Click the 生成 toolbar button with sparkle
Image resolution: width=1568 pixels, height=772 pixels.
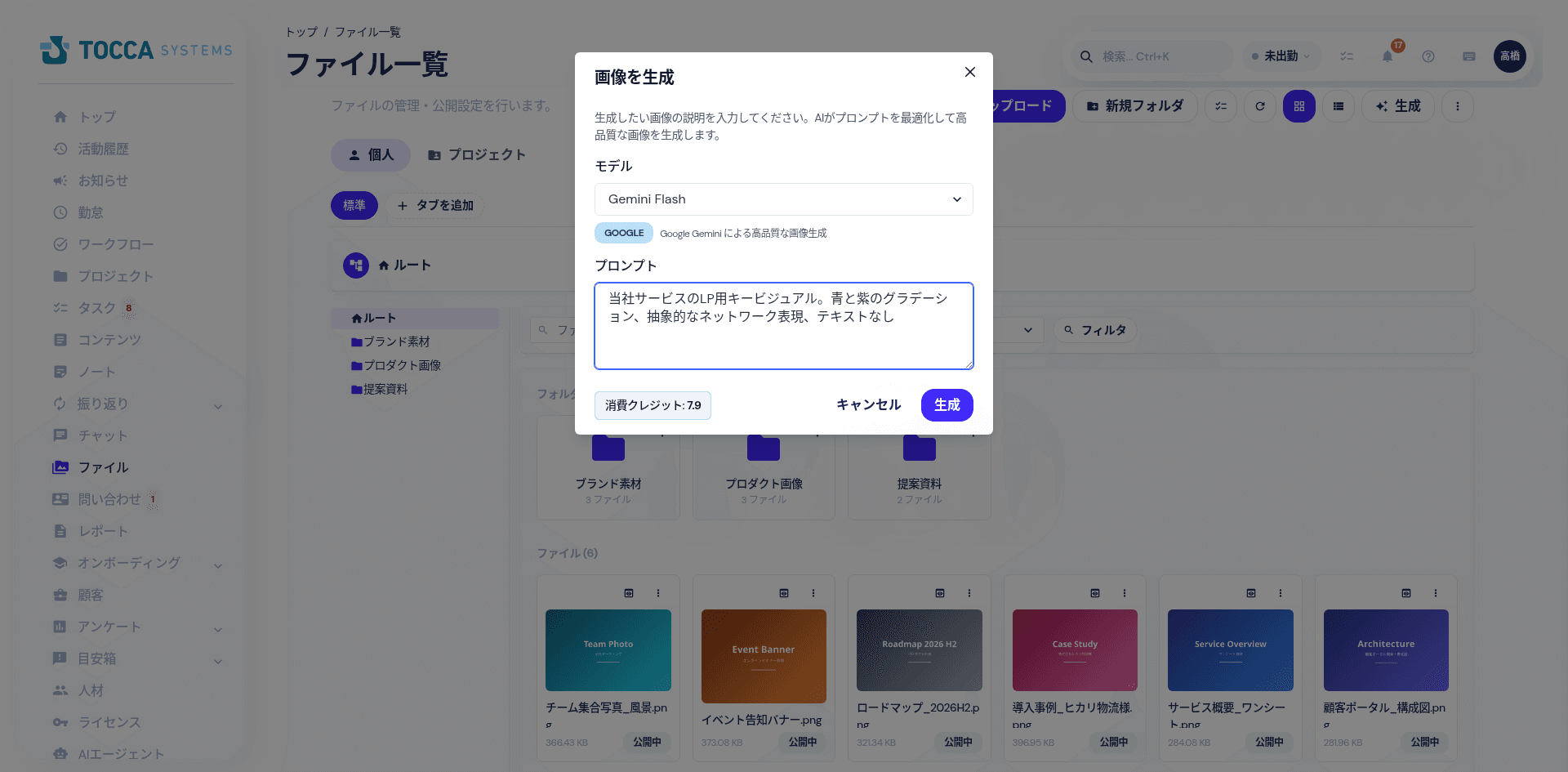point(1398,106)
